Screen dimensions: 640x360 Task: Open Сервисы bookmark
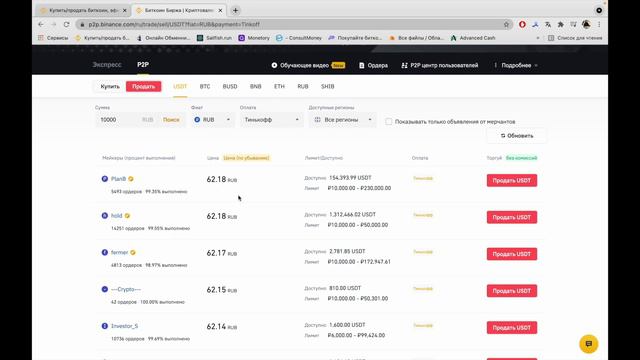(x=53, y=38)
